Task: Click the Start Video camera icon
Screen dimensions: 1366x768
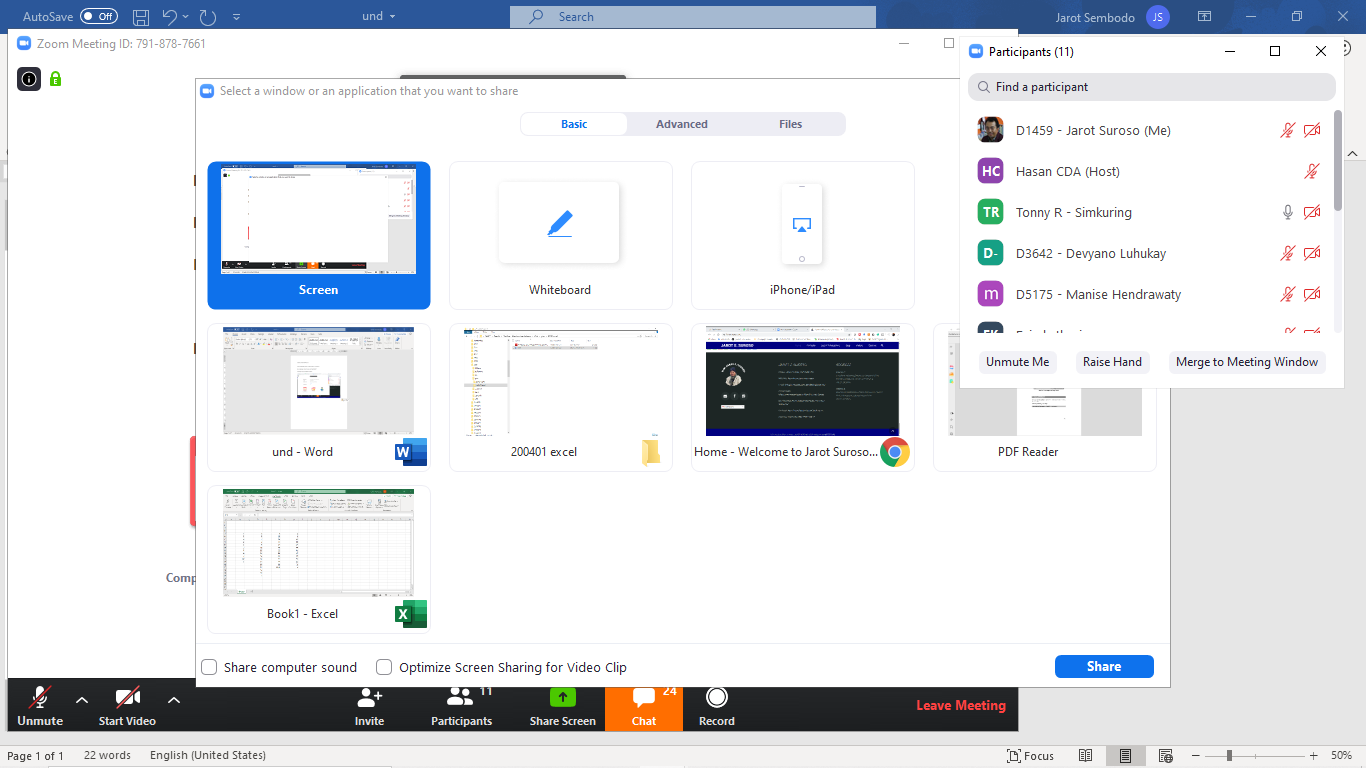Action: click(x=127, y=698)
